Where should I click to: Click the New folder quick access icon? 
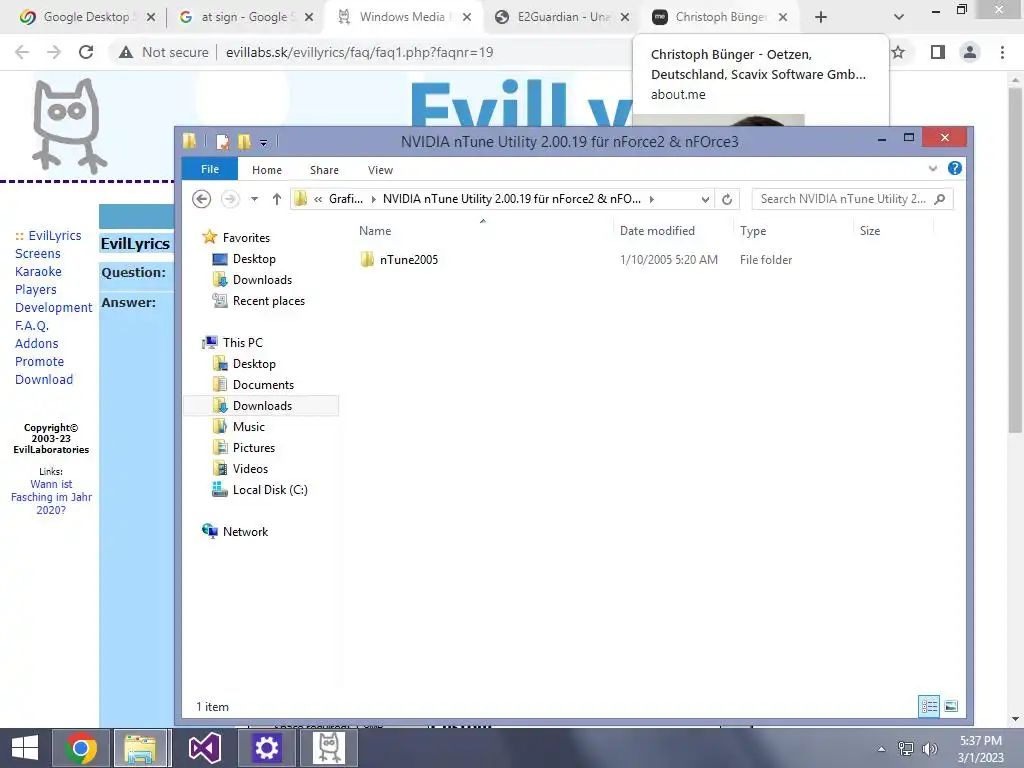244,142
